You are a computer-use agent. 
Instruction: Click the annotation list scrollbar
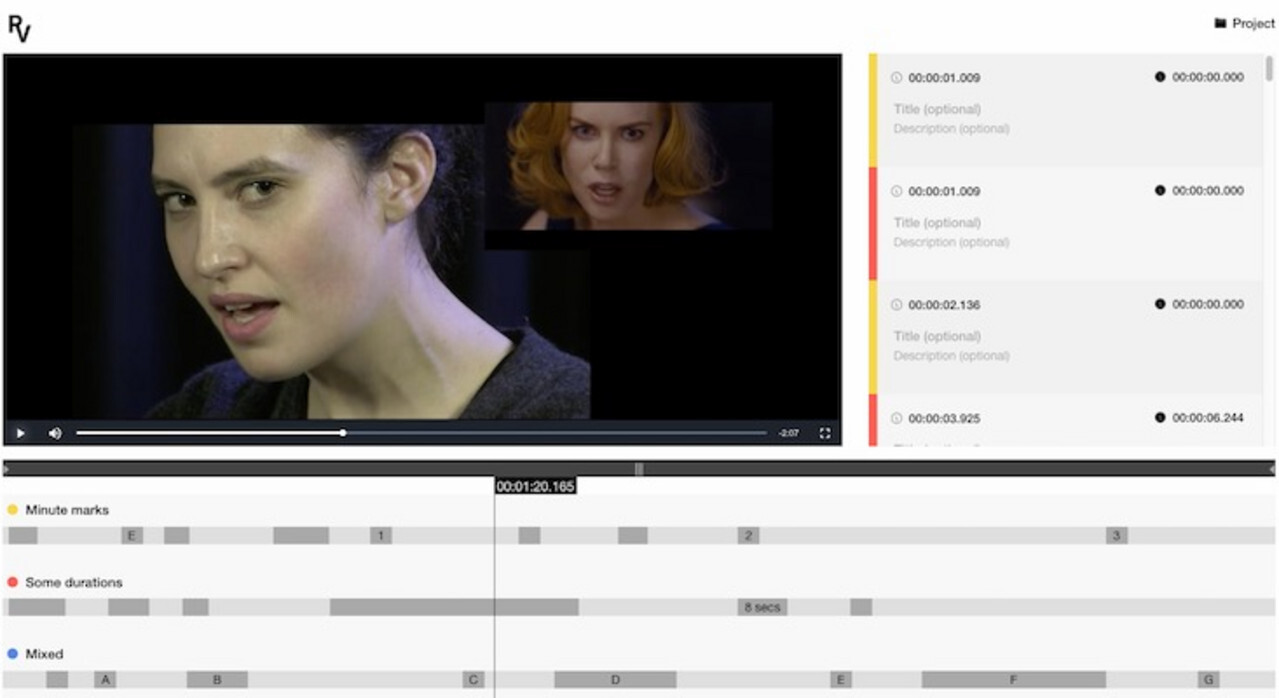pyautogui.click(x=1269, y=70)
